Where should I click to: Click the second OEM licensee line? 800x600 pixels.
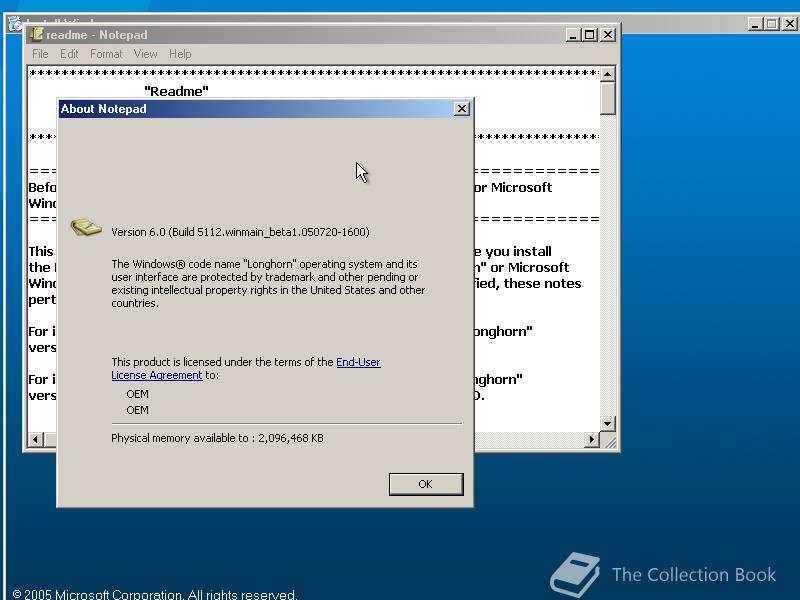(x=137, y=410)
